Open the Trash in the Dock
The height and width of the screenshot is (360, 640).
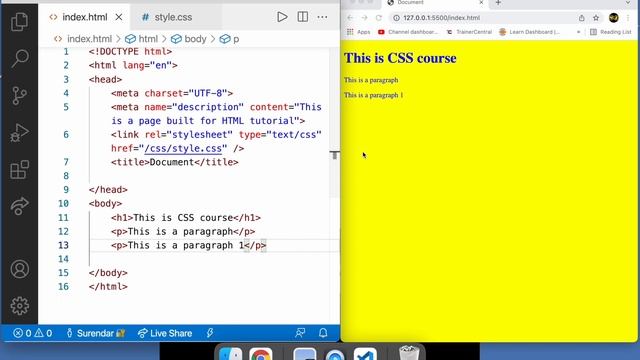click(x=409, y=353)
